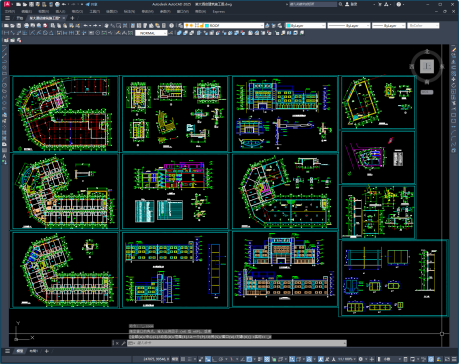The width and height of the screenshot is (459, 364).
Task: Click the command line customize wrench
Action: (123, 343)
